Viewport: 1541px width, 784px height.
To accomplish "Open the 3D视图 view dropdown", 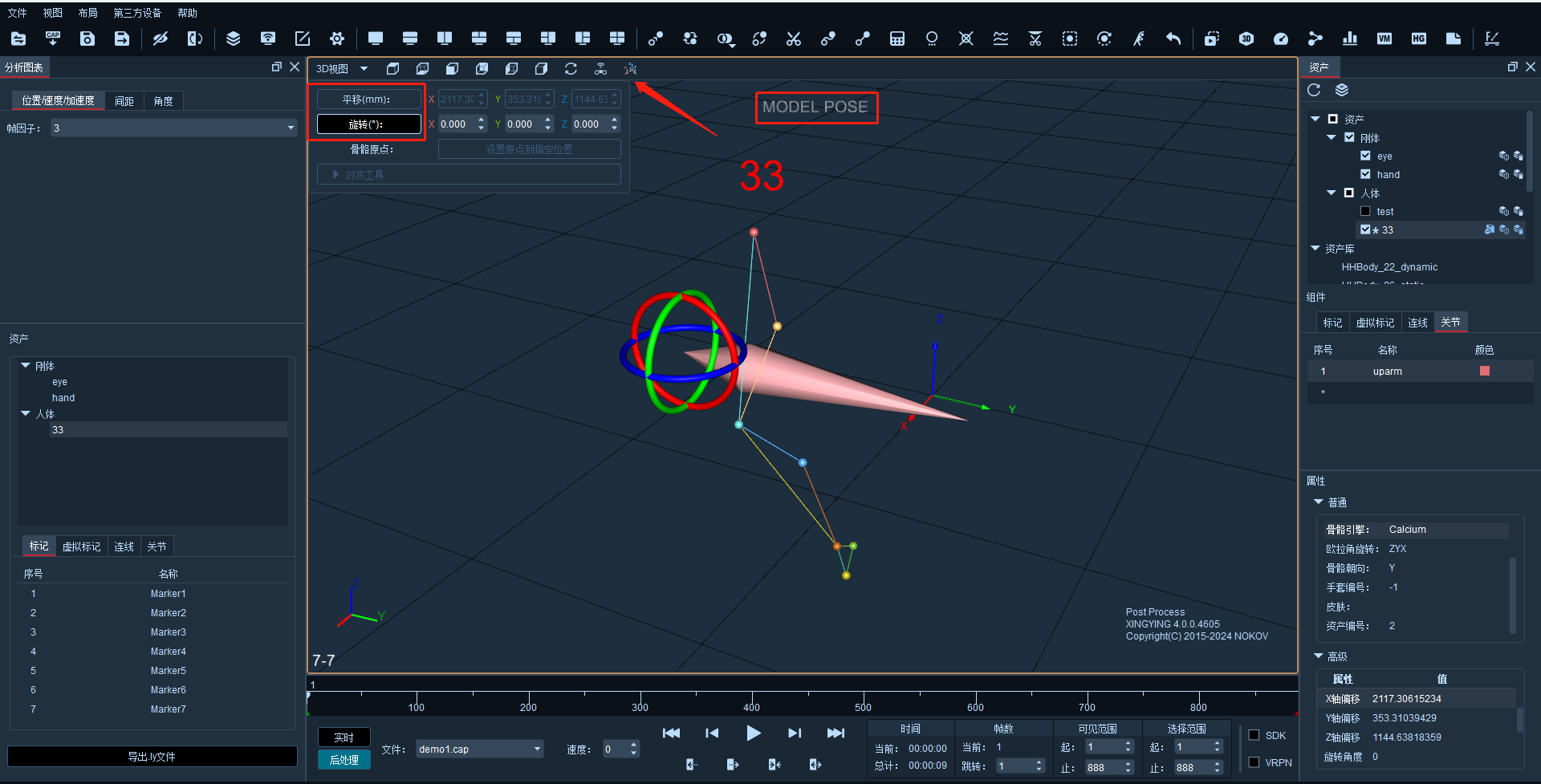I will [343, 69].
